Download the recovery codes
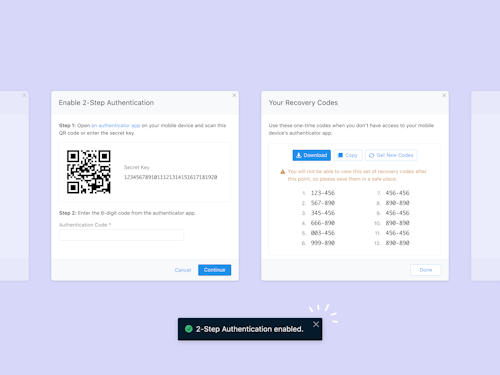Screen dimensions: 500x375 click(312, 155)
